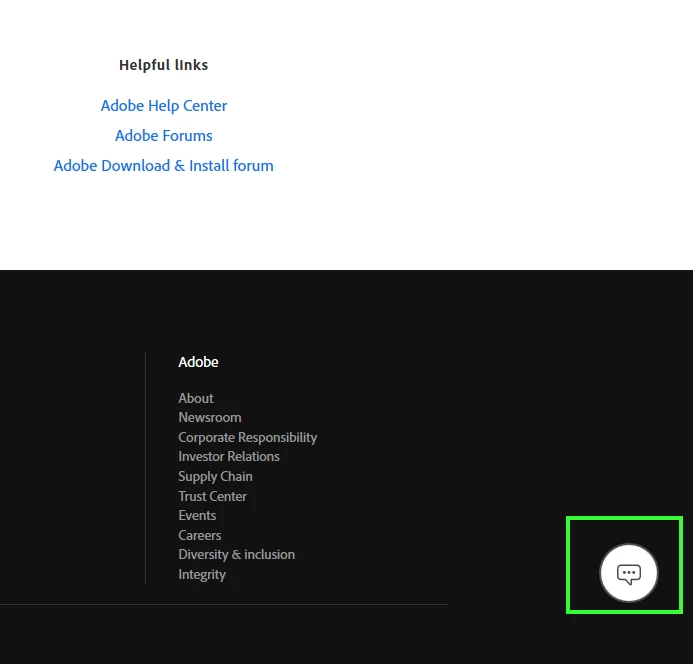
Task: Open Diversity & inclusion footer link
Action: (236, 555)
